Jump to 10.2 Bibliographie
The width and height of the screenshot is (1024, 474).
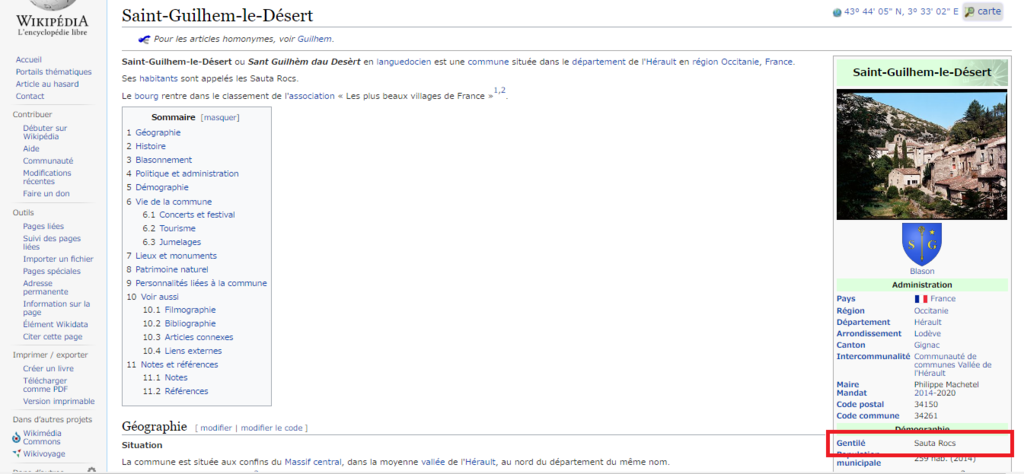tap(179, 324)
